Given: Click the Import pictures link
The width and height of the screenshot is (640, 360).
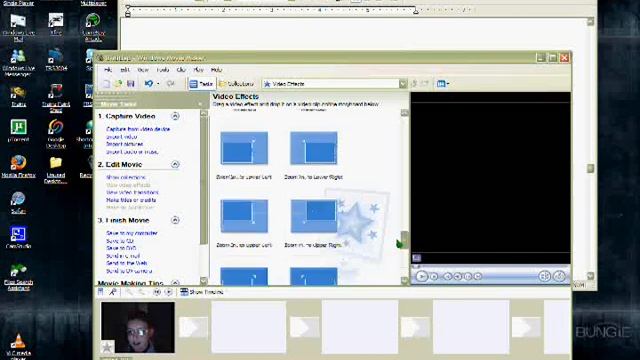Looking at the screenshot, I should click(x=124, y=144).
